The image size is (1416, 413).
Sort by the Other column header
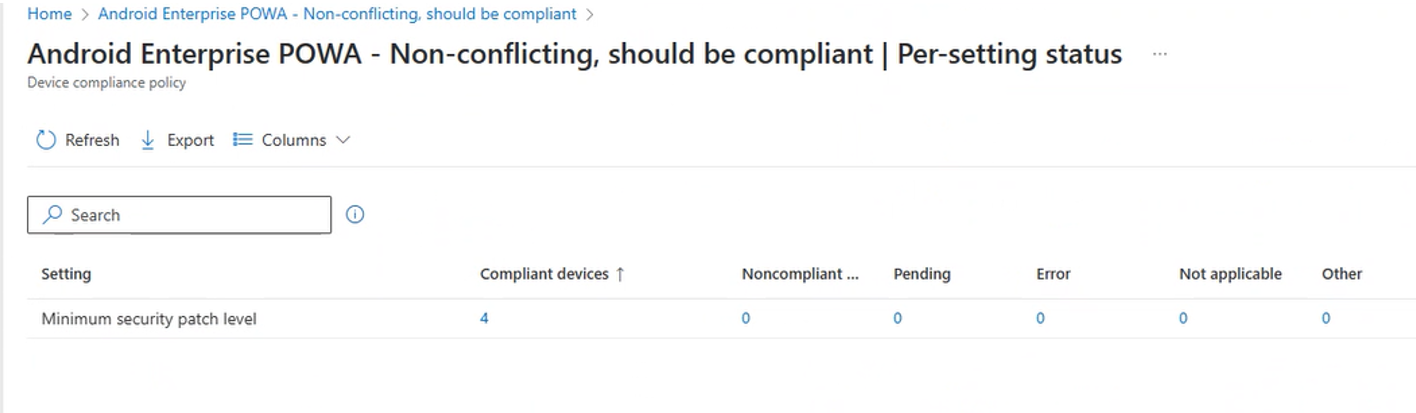coord(1341,274)
